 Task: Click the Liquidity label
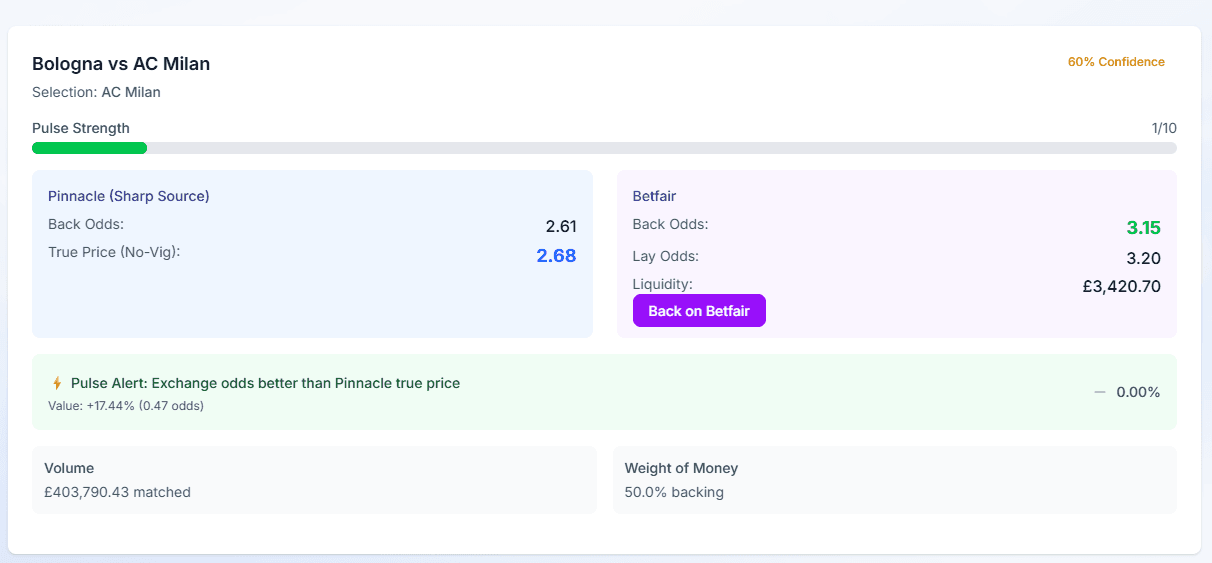663,284
